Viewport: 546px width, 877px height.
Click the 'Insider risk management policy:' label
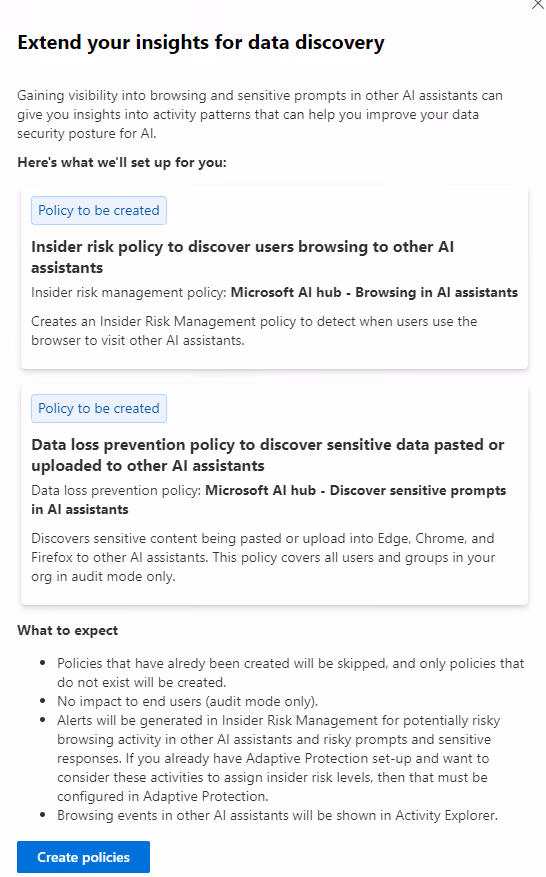(x=129, y=293)
